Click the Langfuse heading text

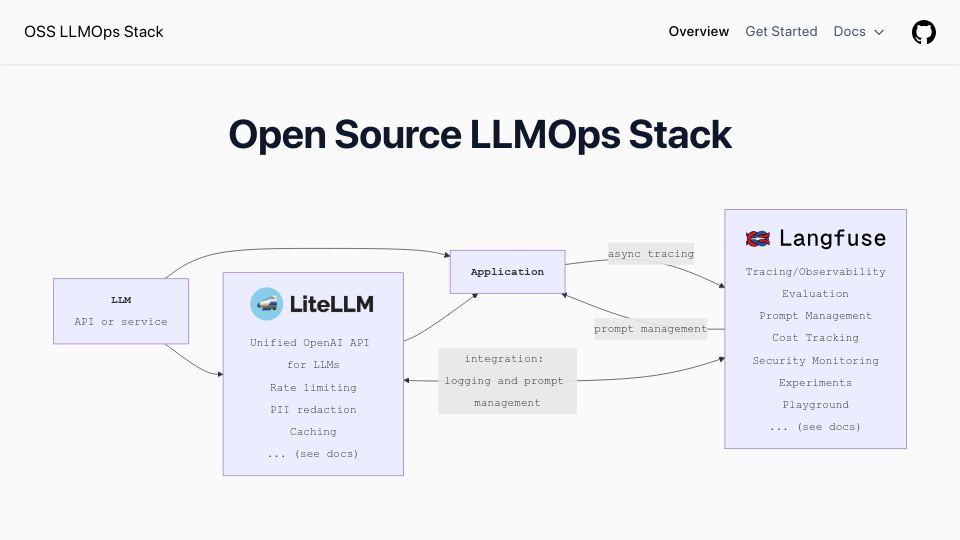(833, 238)
